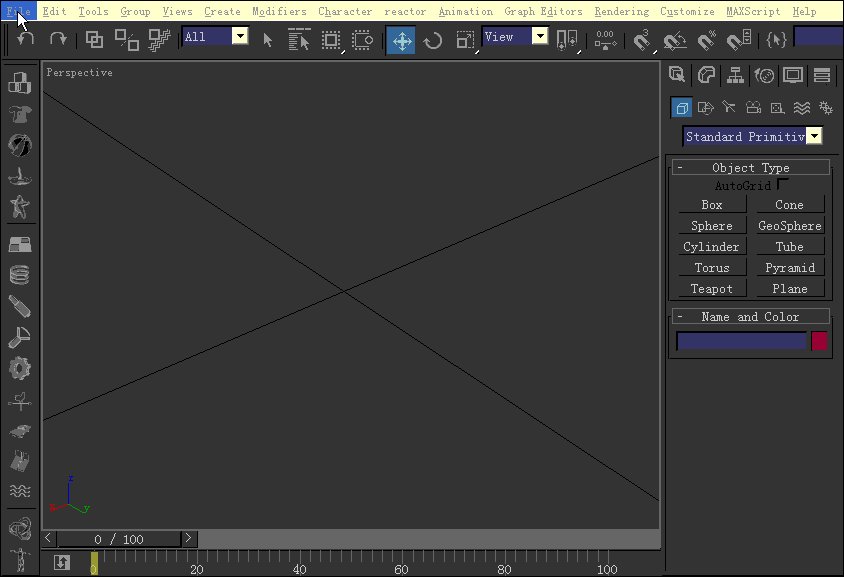Switch to the Select and Rotate tool
The width and height of the screenshot is (844, 577).
pos(433,40)
